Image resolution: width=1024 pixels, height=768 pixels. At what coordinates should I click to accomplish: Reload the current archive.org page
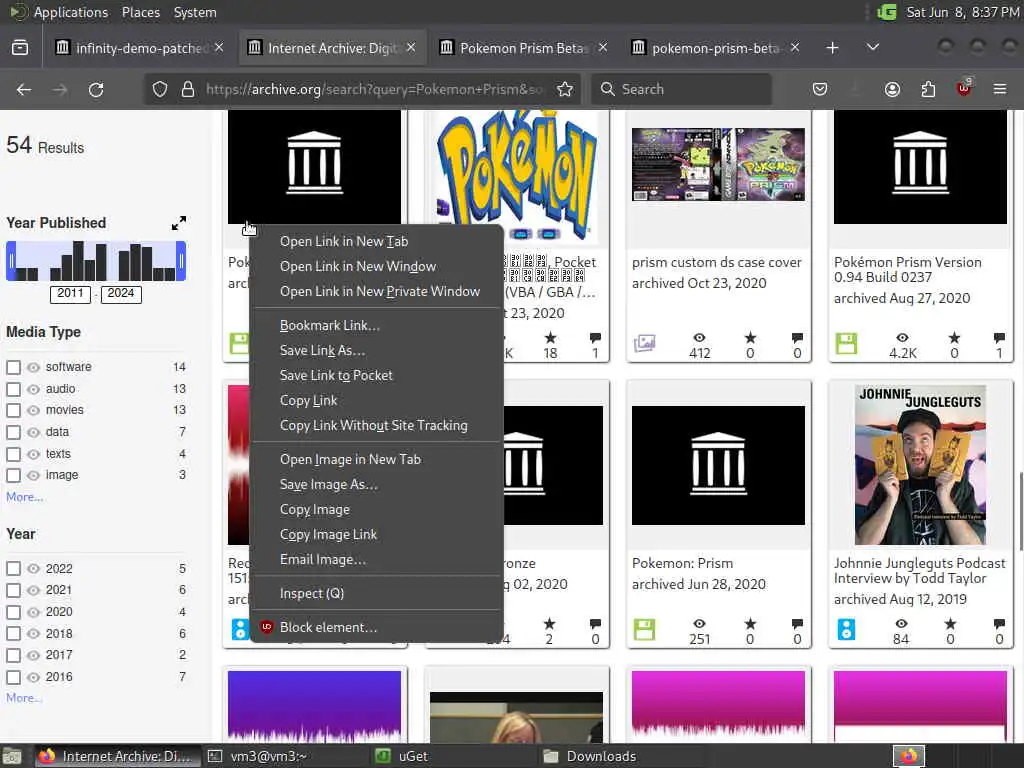pos(96,89)
